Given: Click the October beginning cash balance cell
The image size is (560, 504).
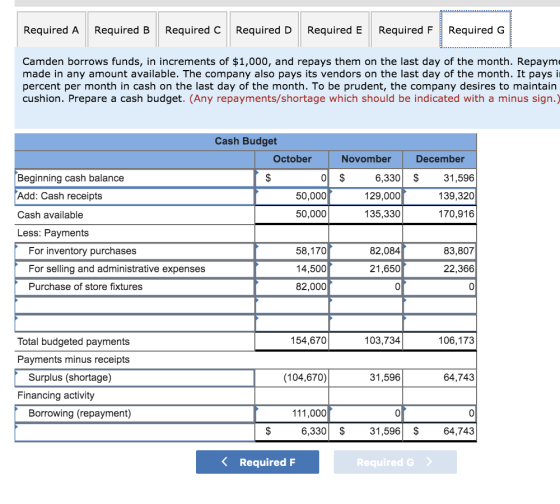Looking at the screenshot, I should 292,178.
